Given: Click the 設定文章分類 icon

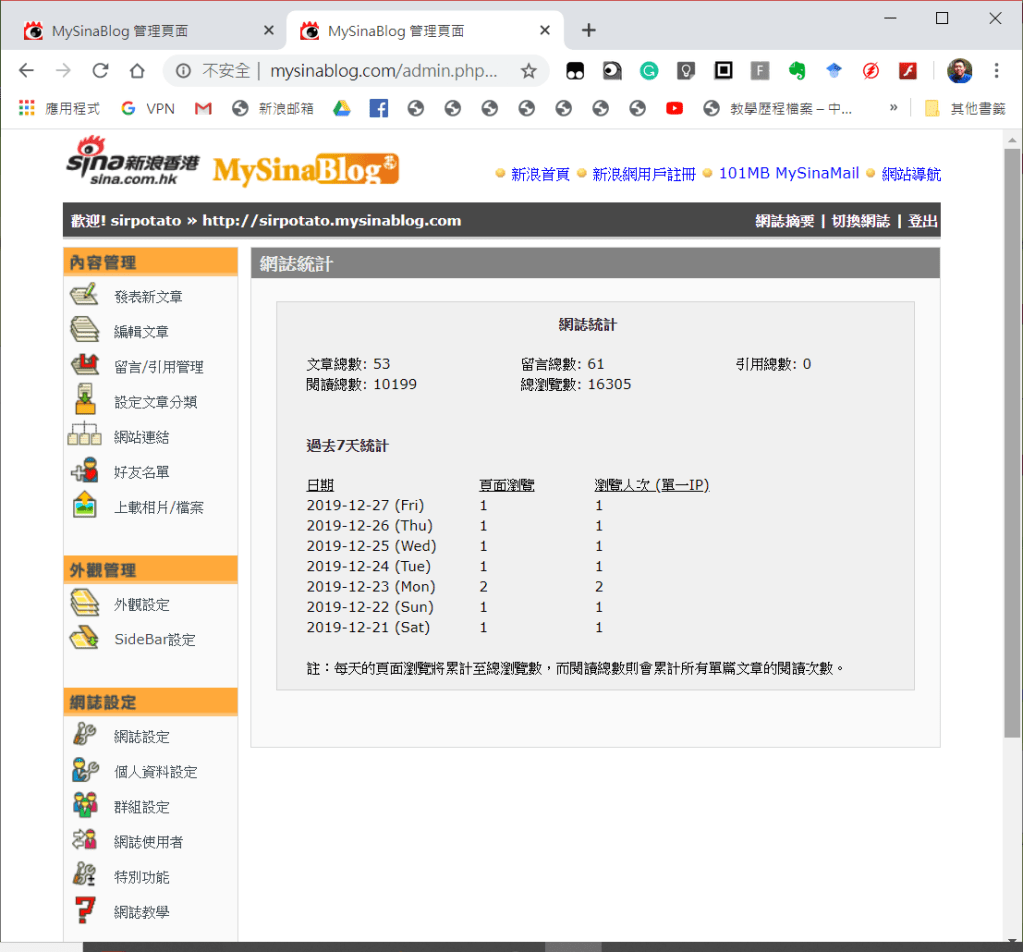Looking at the screenshot, I should [x=84, y=400].
